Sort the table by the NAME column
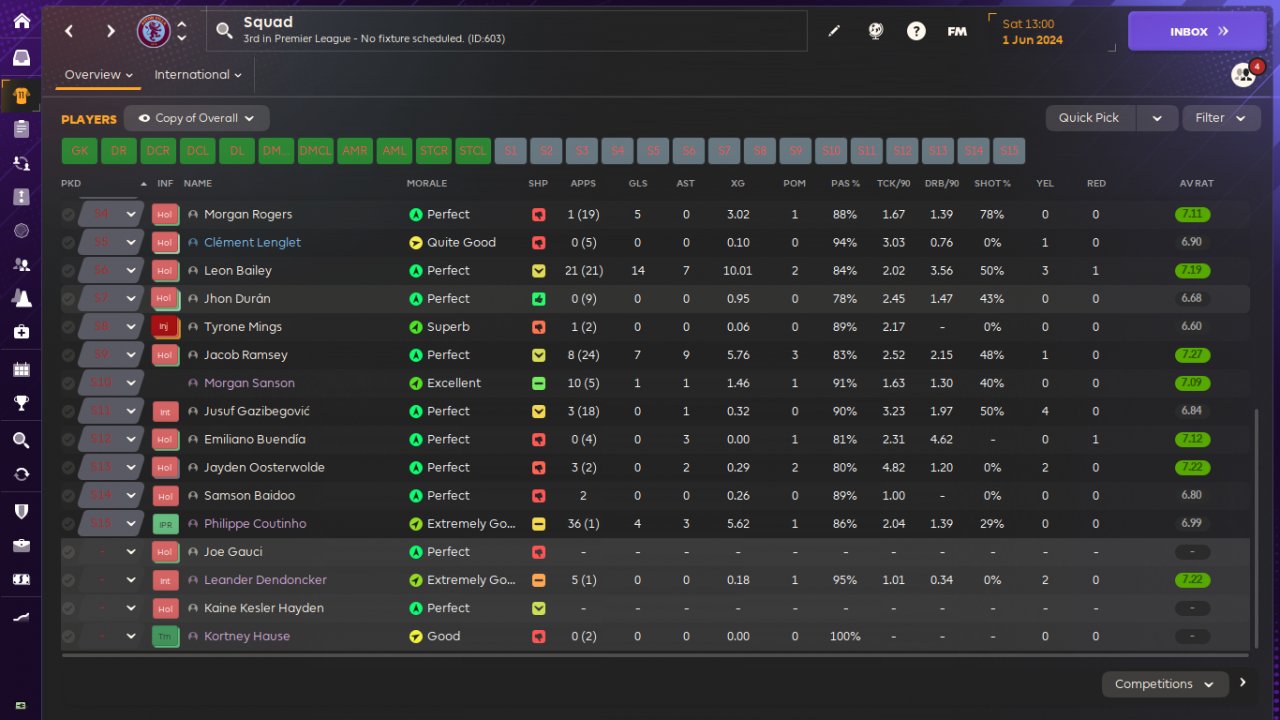 (x=198, y=184)
